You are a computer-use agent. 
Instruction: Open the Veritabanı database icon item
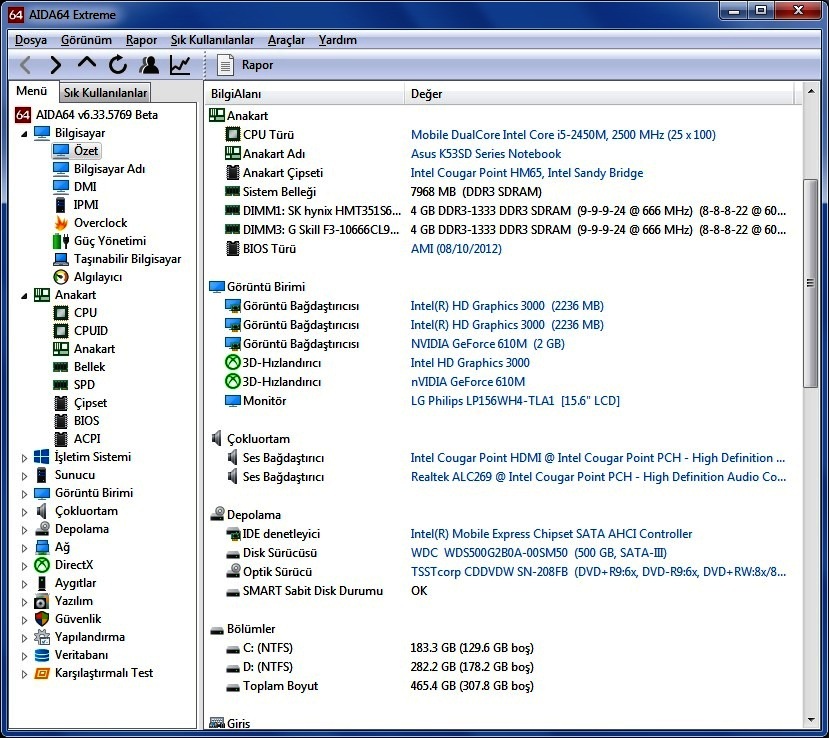click(42, 655)
